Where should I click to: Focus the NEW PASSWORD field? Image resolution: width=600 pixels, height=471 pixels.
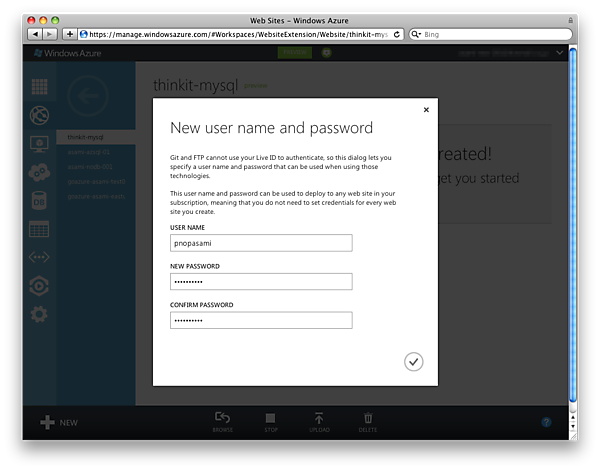pyautogui.click(x=261, y=282)
